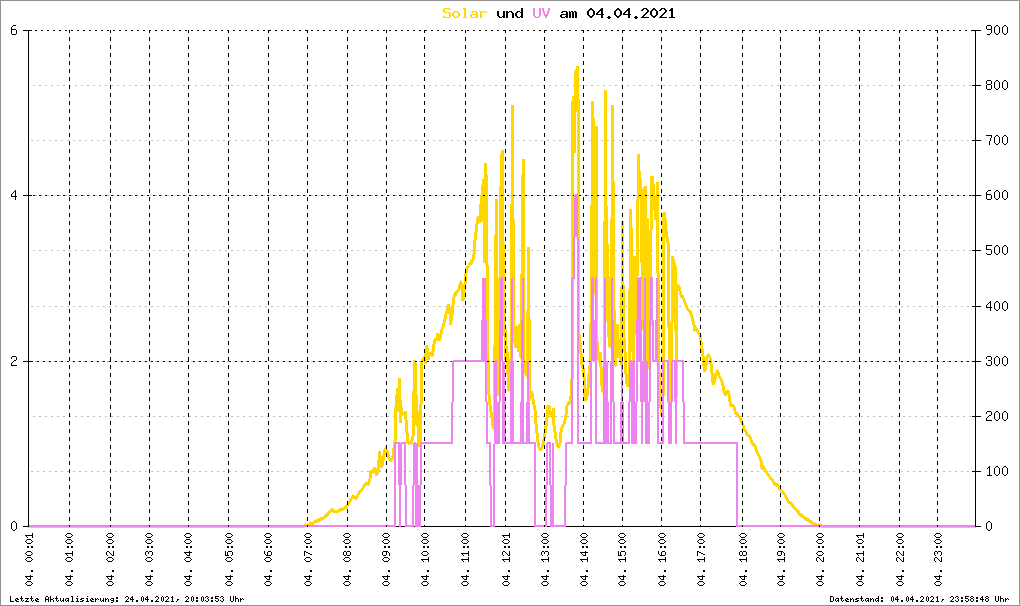Click the time axis label "04. 17:00"
This screenshot has height=606, width=1020.
coord(701,560)
